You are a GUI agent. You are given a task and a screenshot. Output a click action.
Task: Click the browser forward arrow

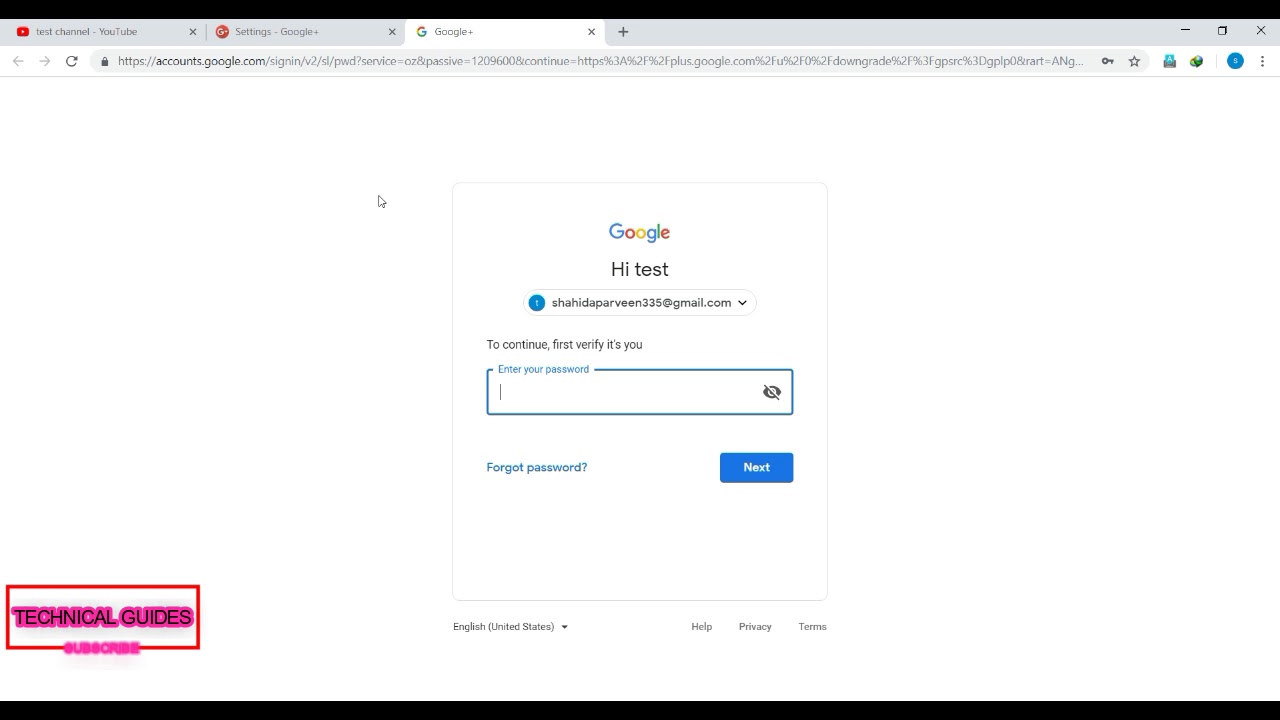(45, 61)
